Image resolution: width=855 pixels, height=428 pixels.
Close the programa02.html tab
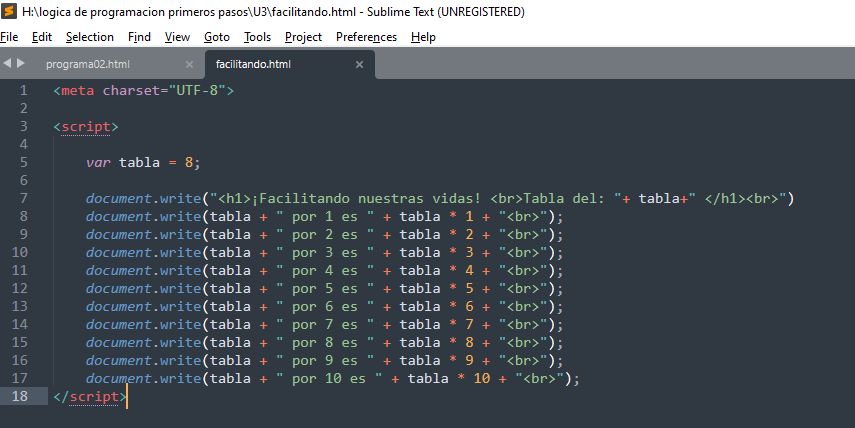pos(189,64)
